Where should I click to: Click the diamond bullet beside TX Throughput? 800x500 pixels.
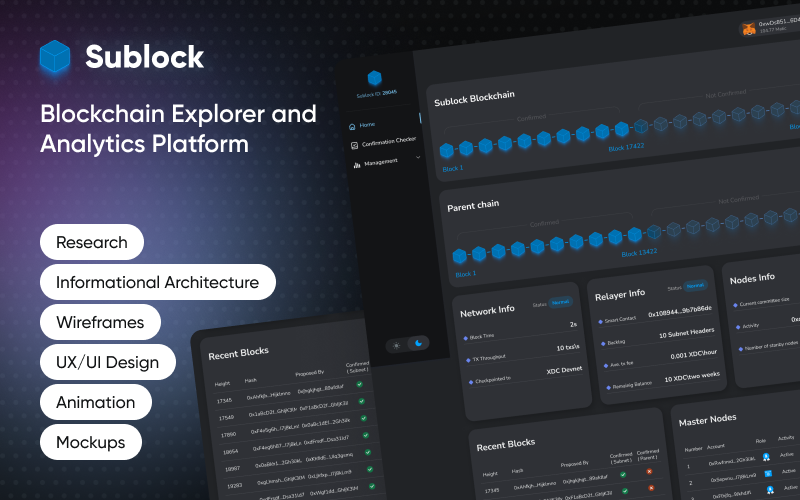468,360
